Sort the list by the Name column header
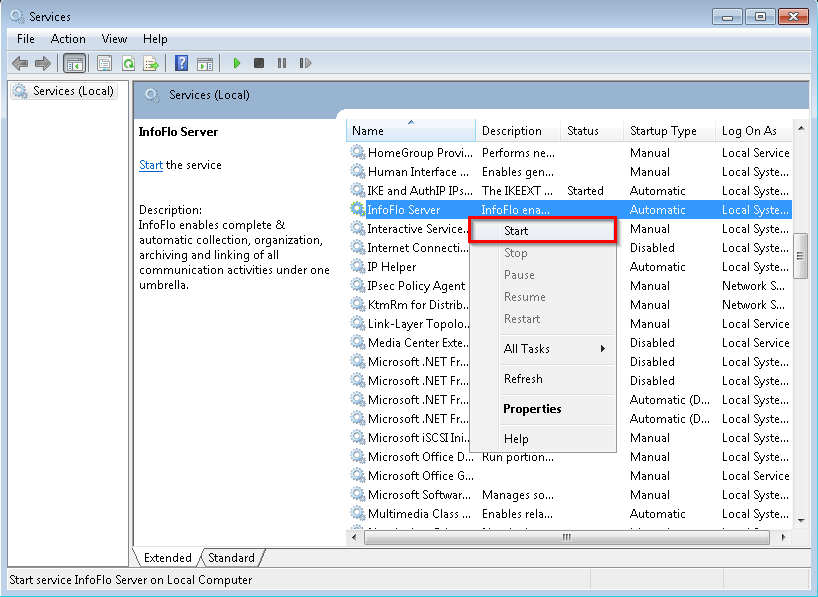Screen dimensions: 818x597 (410, 131)
